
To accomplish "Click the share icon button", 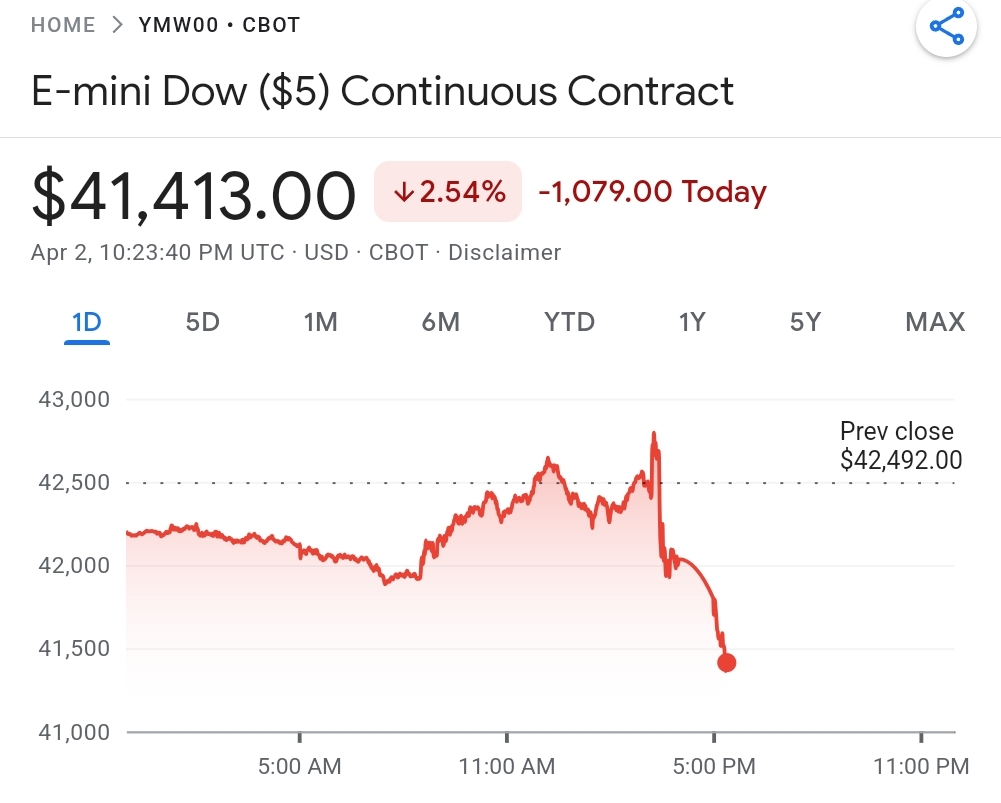I will pyautogui.click(x=946, y=28).
